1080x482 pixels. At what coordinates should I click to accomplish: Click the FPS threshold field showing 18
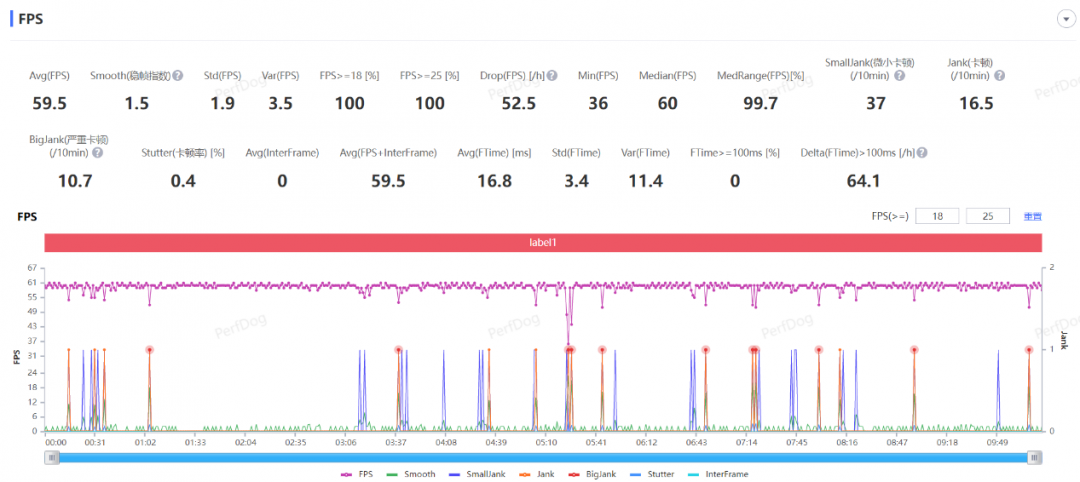pos(937,216)
